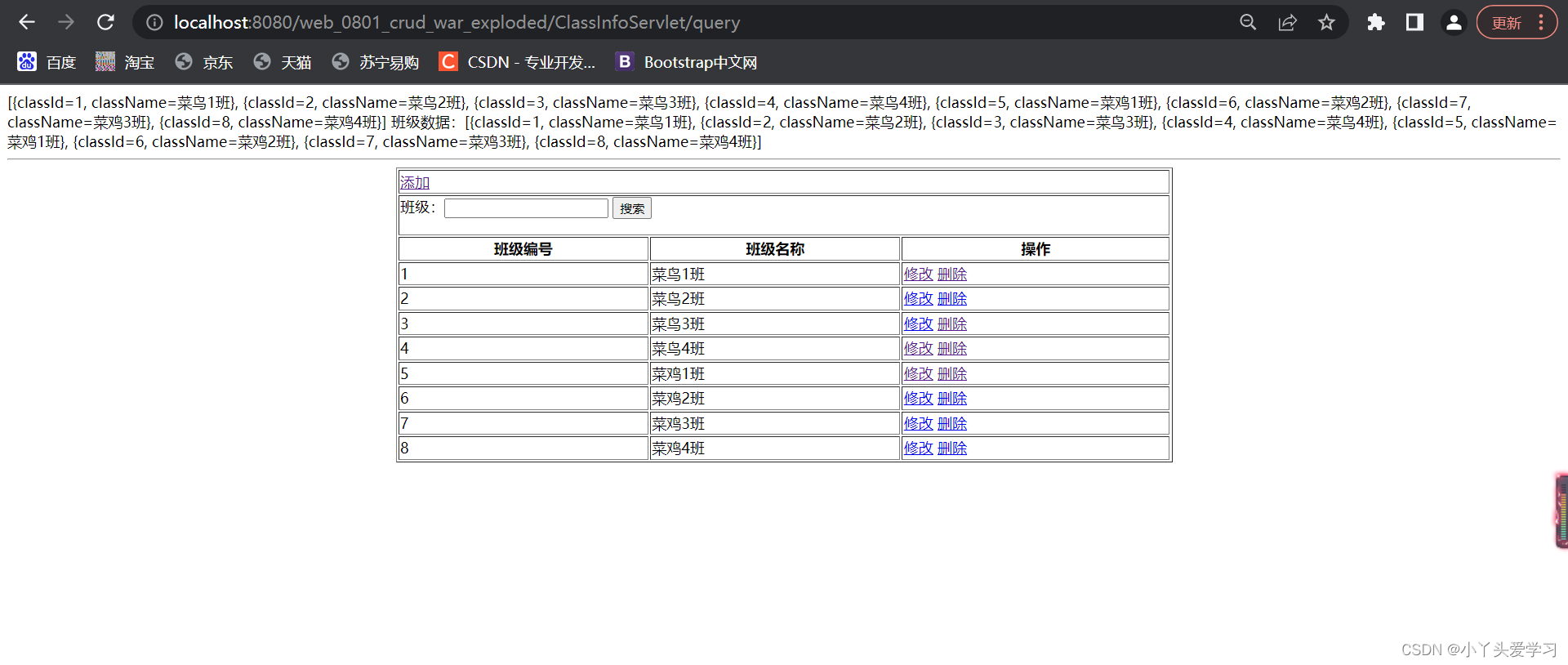1568x665 pixels.
Task: Click 修改 for 菜鸡2班
Action: (919, 399)
